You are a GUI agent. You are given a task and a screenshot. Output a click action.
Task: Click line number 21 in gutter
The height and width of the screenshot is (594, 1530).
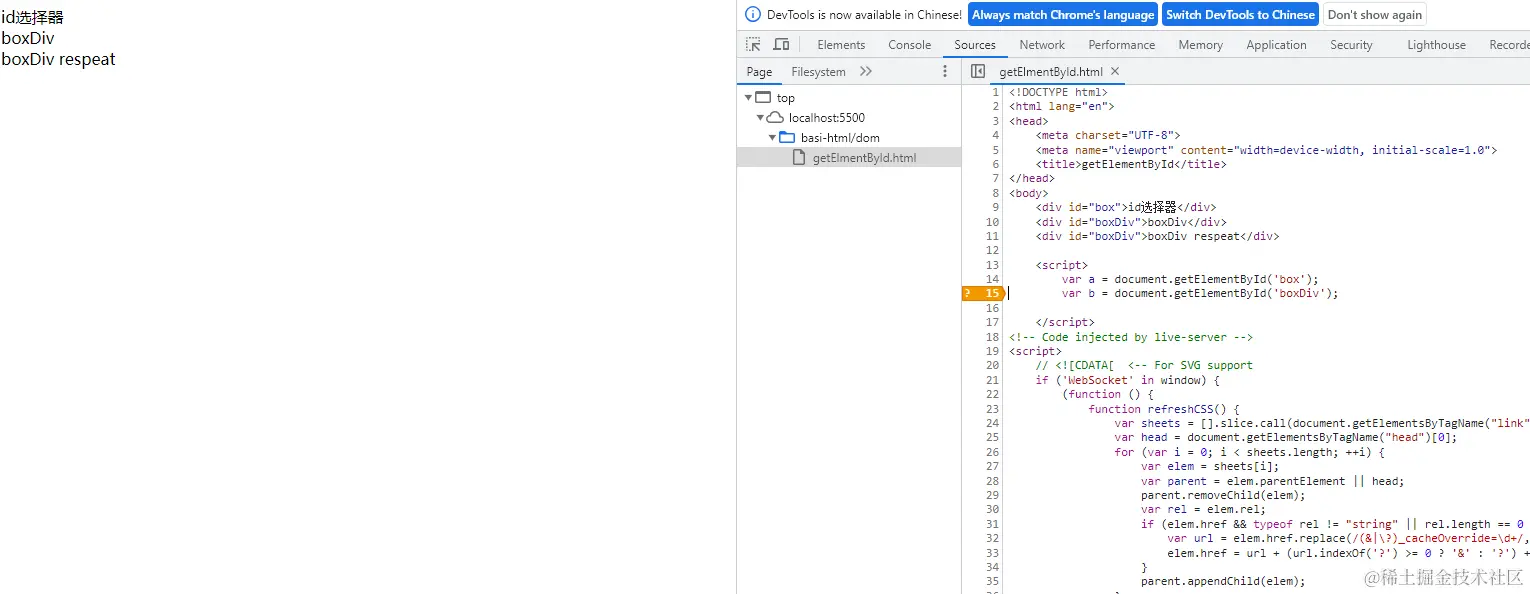(x=992, y=380)
